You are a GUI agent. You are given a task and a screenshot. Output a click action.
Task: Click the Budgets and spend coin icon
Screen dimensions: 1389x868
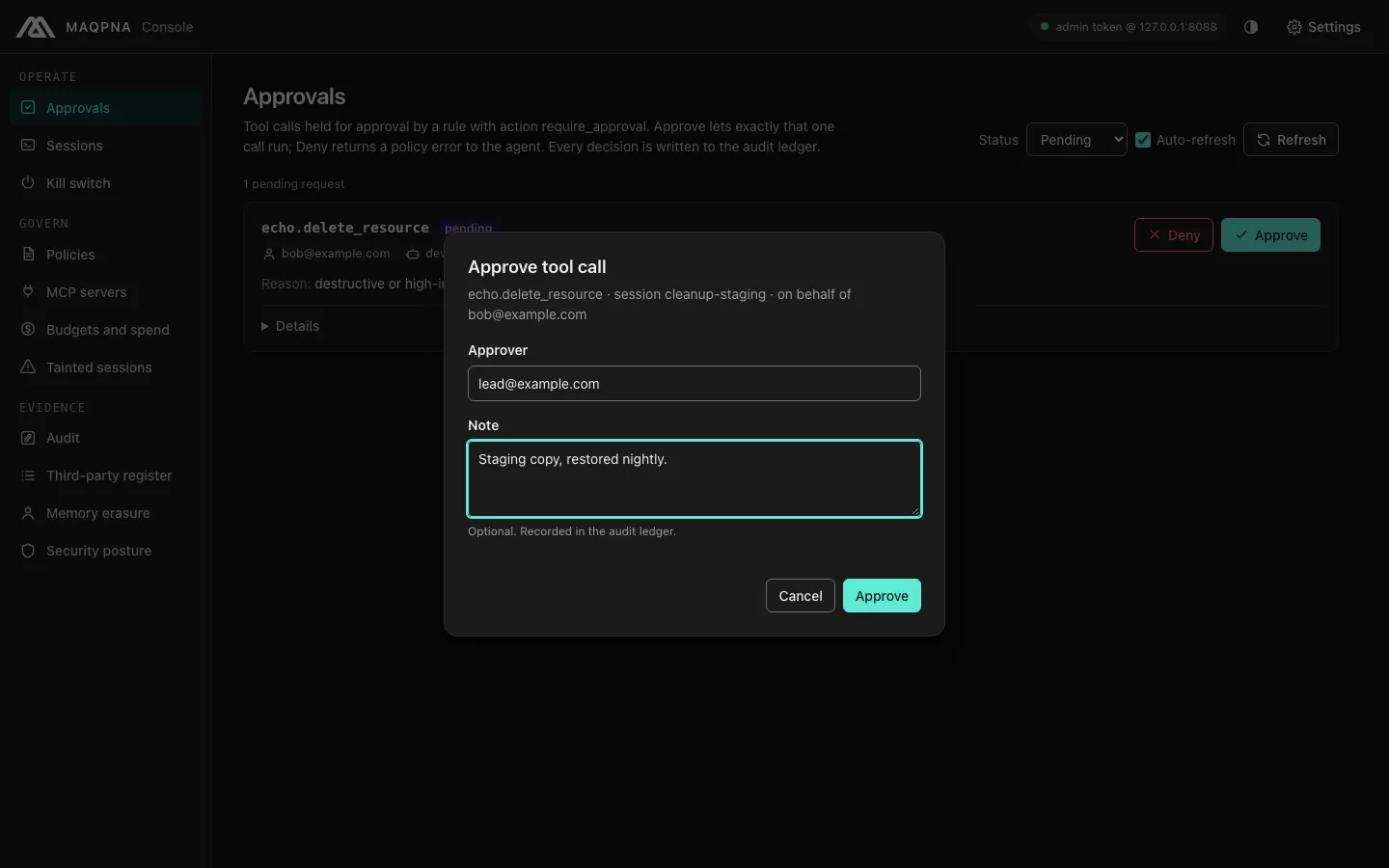pos(28,330)
